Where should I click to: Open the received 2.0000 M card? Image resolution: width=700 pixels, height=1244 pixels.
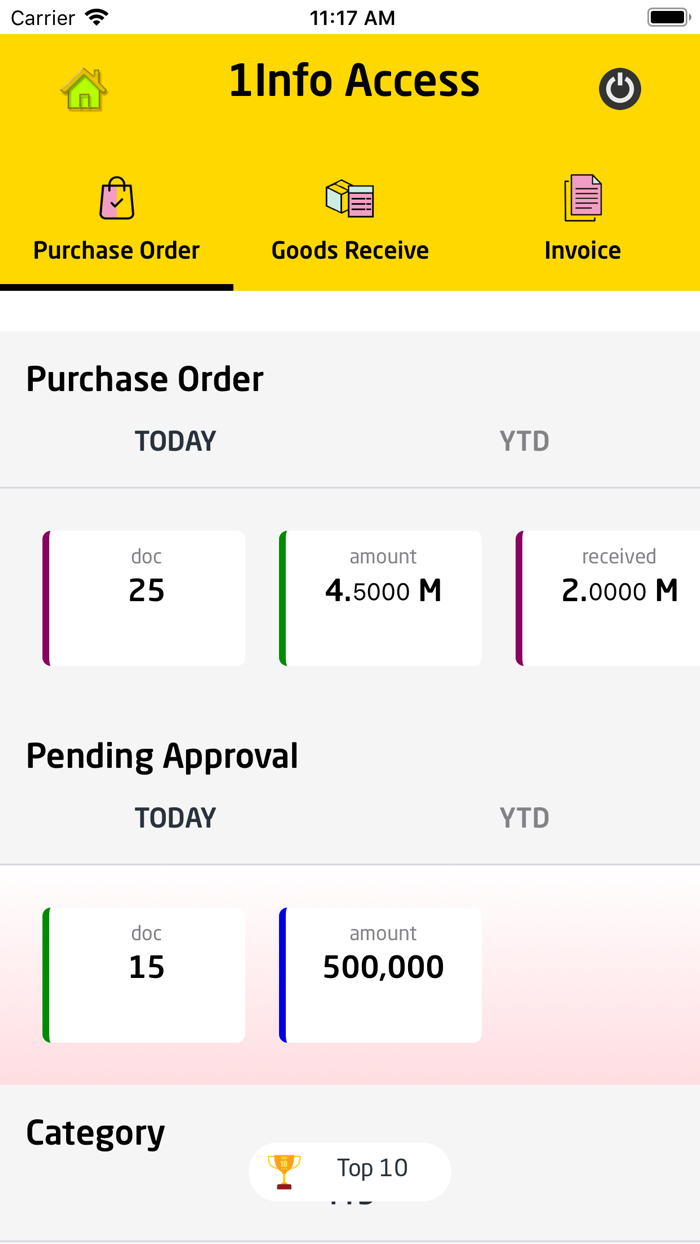(610, 598)
